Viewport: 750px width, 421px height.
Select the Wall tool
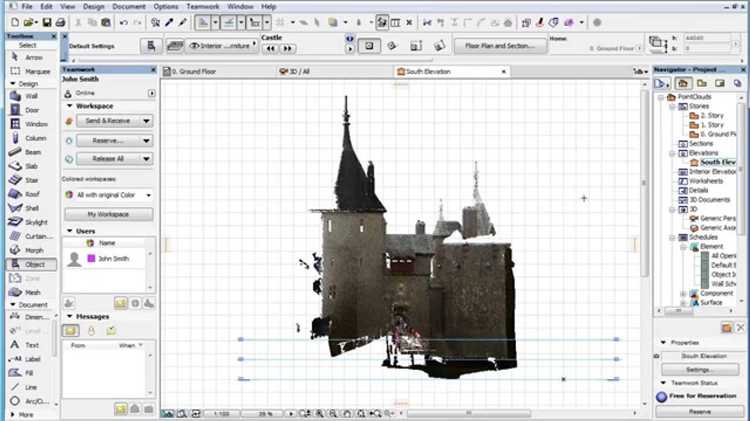pos(24,96)
